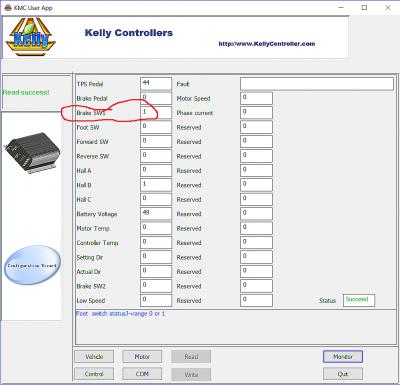The height and width of the screenshot is (385, 400).
Task: Click the KMC User App title icon
Action: (x=8, y=8)
